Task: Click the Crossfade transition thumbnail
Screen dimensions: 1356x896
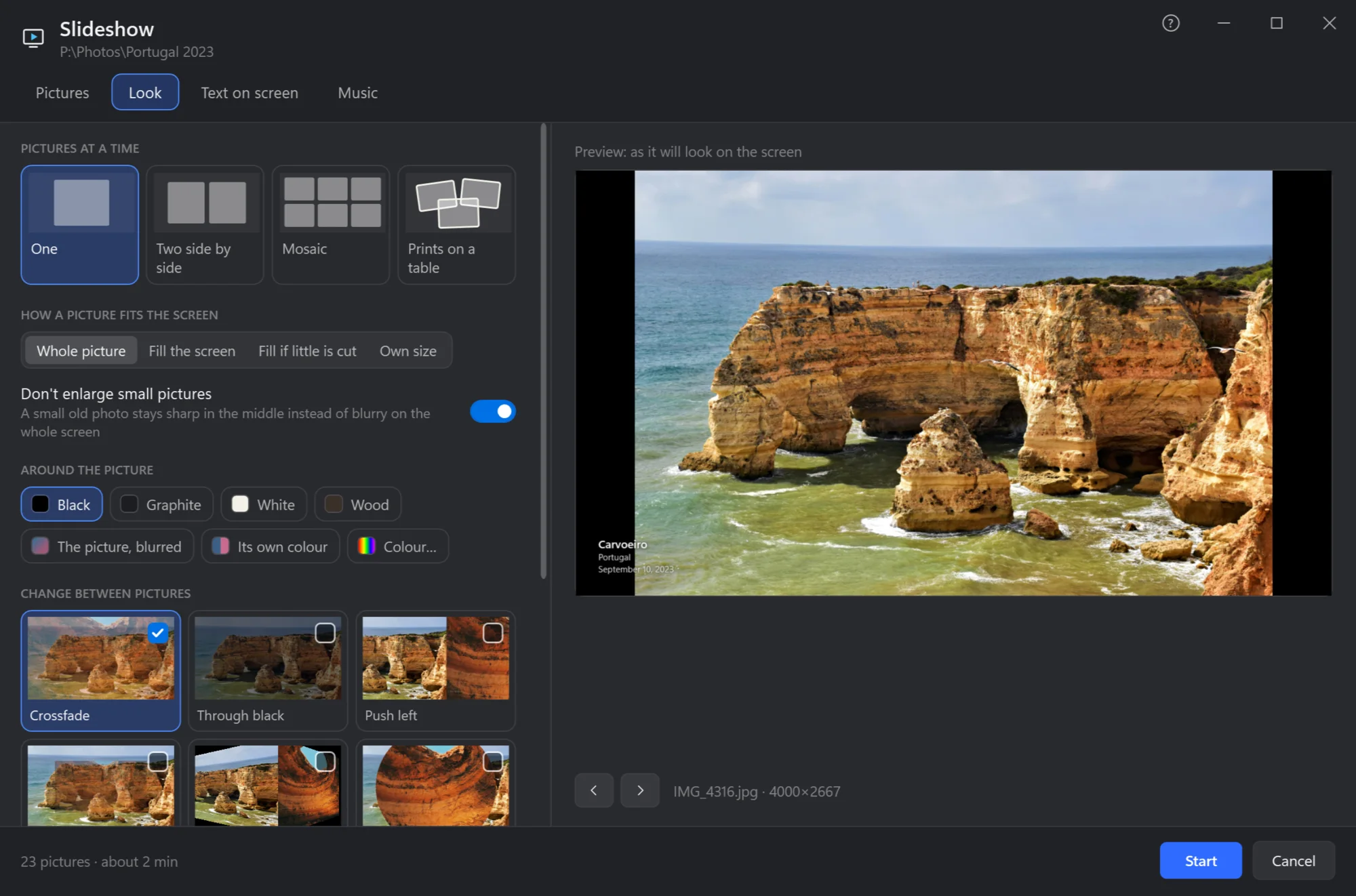Action: pos(101,658)
